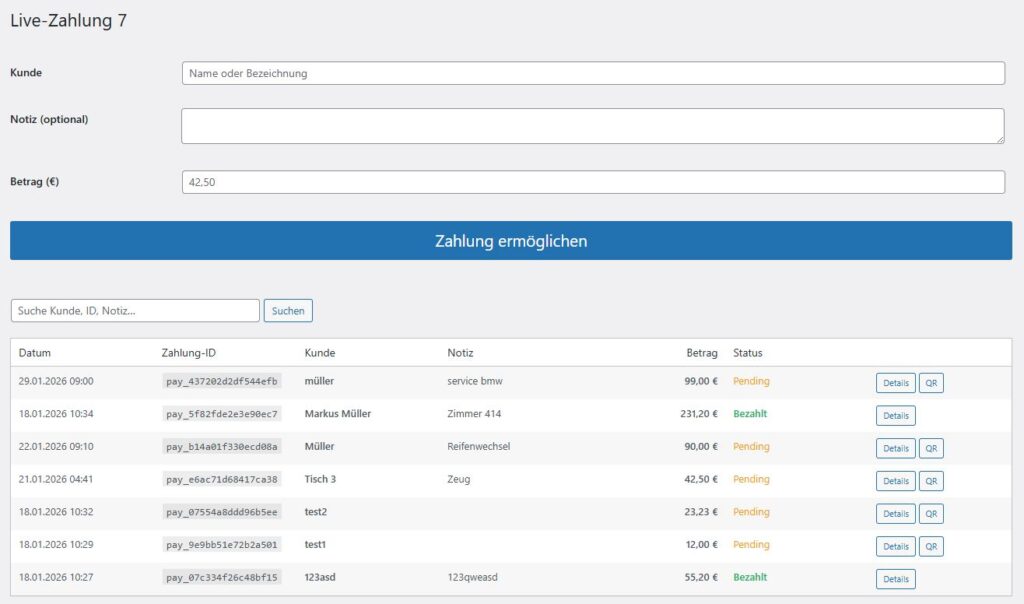1024x604 pixels.
Task: Focus the Notiz (optional) text area
Action: pyautogui.click(x=592, y=126)
